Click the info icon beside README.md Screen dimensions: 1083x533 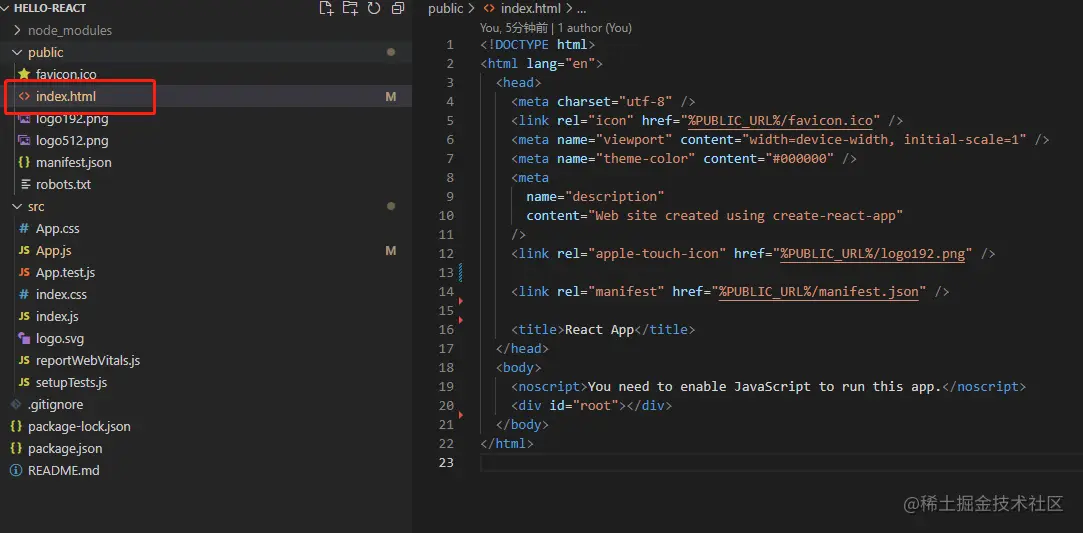click(16, 470)
